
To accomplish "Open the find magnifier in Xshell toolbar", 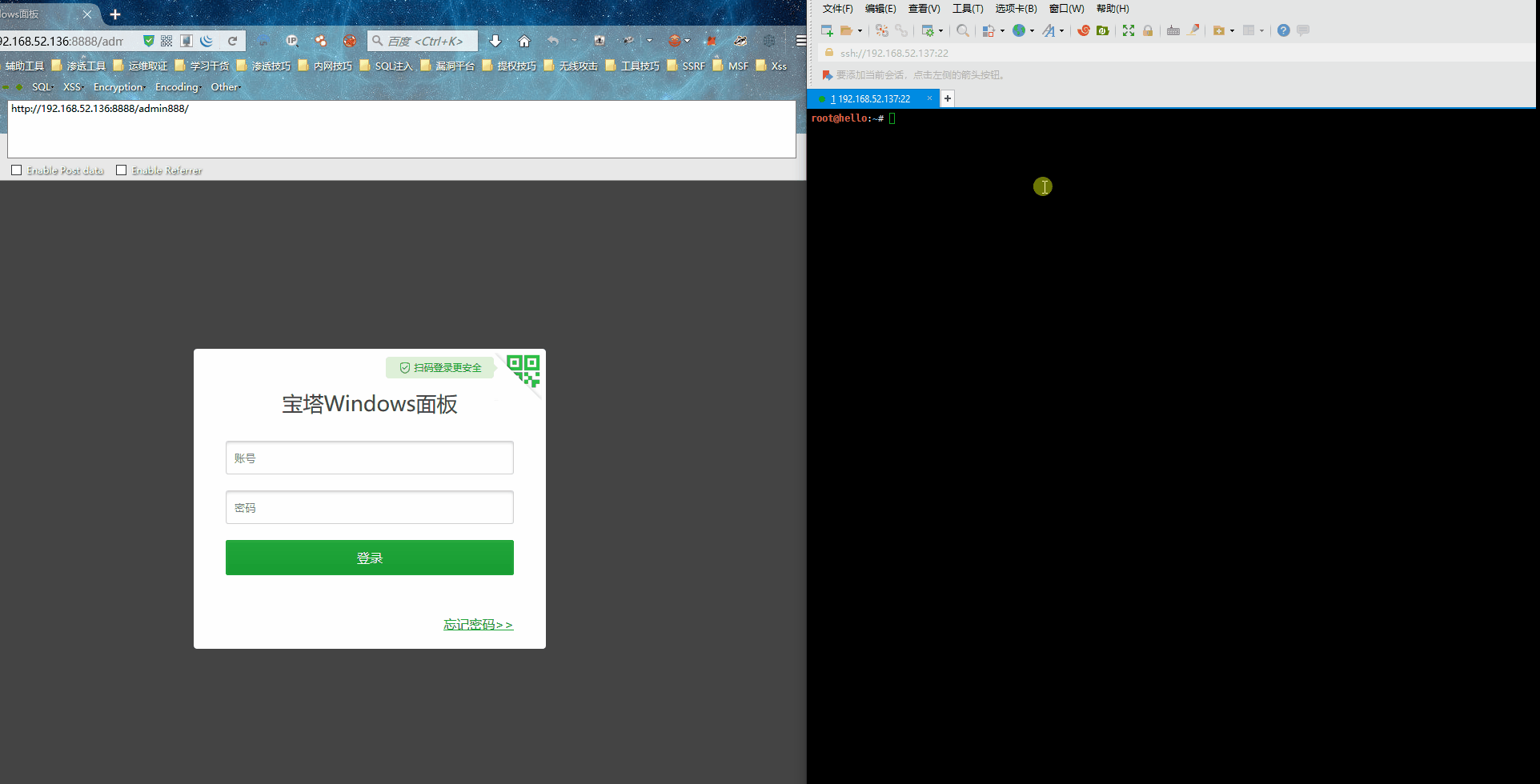I will tap(963, 30).
